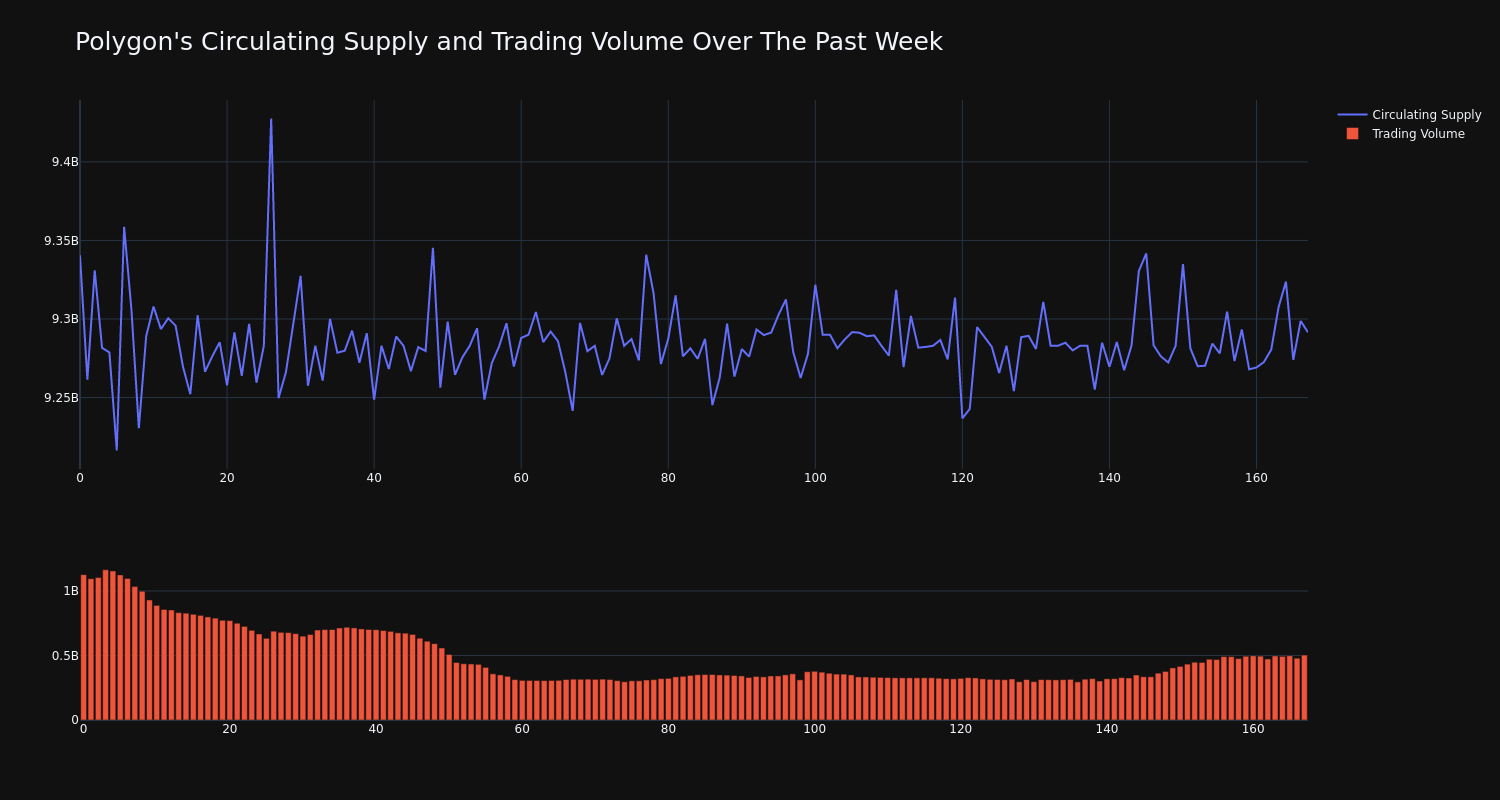Click the red Trading Volume legend swatch

1352,134
